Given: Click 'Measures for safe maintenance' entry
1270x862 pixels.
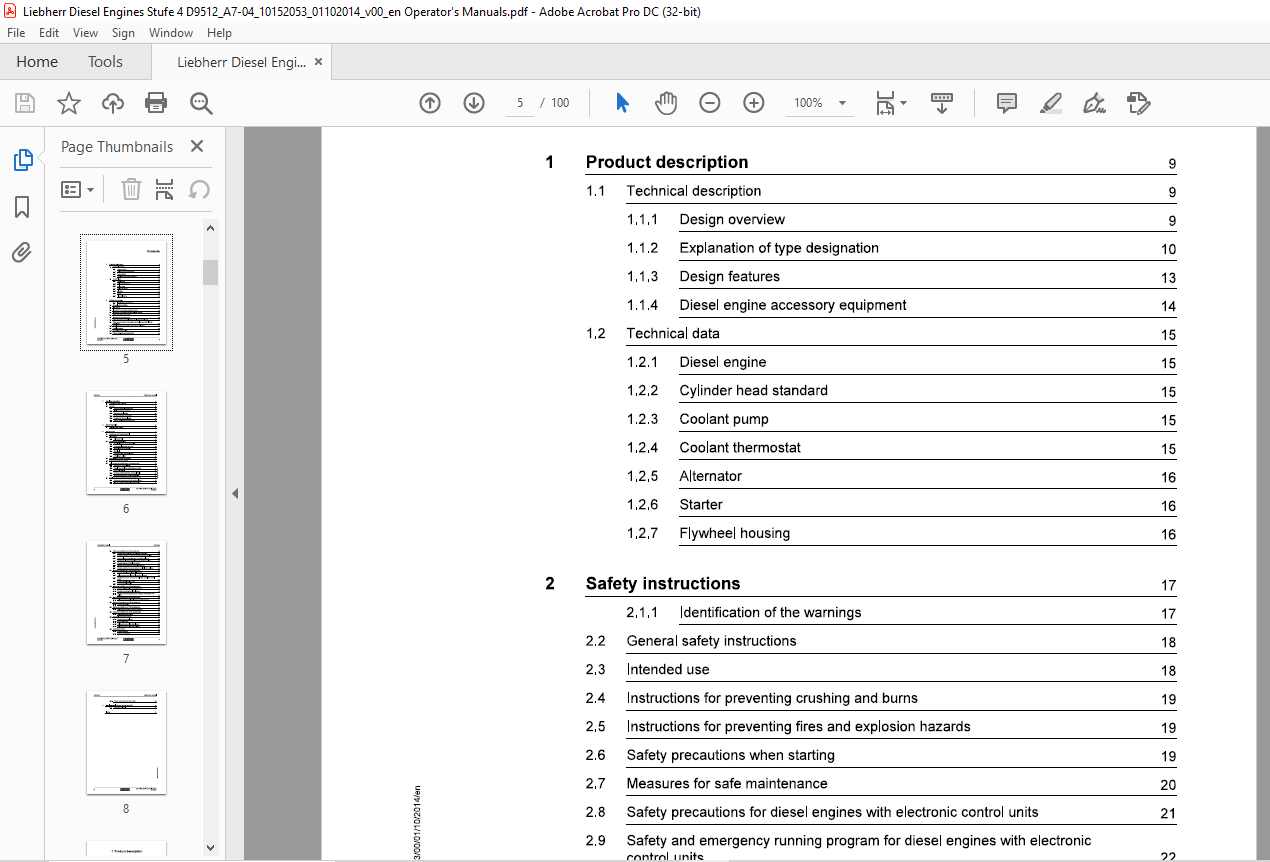Looking at the screenshot, I should (x=727, y=784).
